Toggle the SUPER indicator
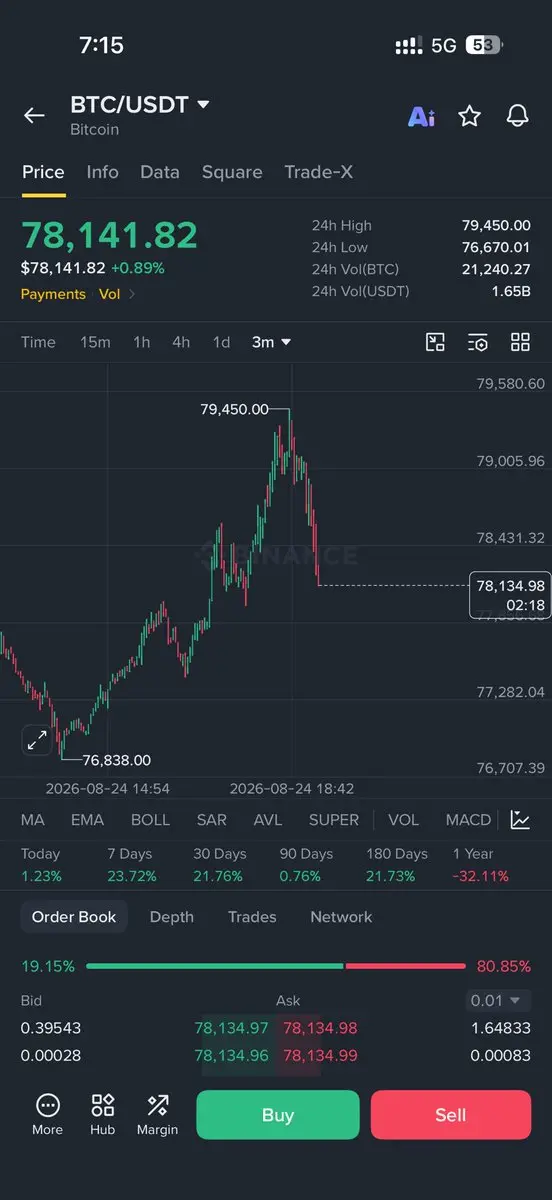 point(334,820)
